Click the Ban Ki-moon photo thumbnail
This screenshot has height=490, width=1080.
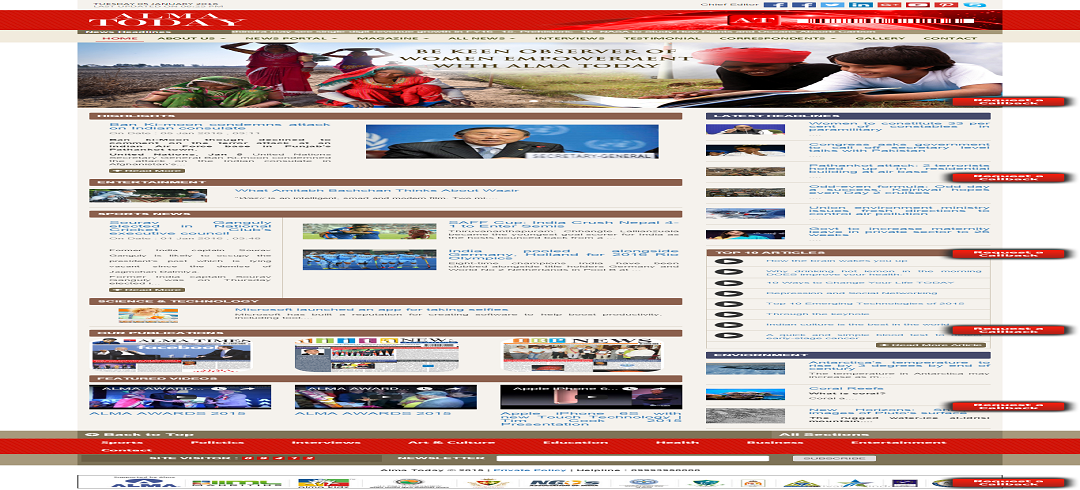pos(512,141)
